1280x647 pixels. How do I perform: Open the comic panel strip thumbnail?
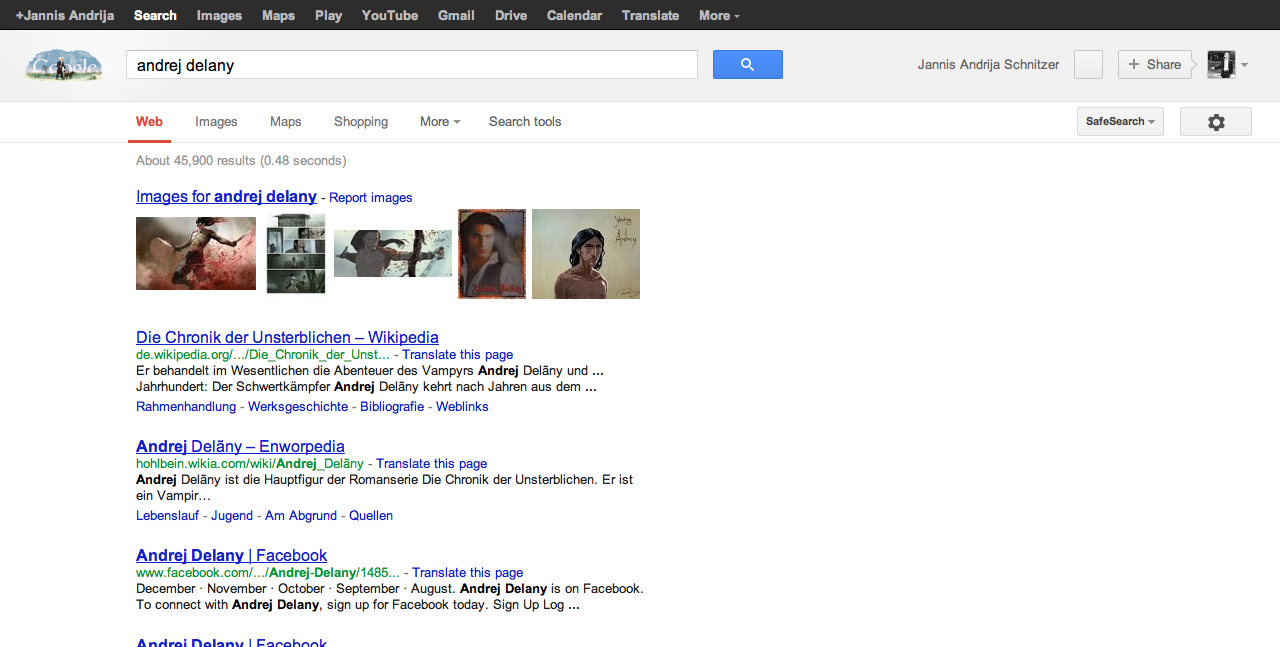[296, 254]
